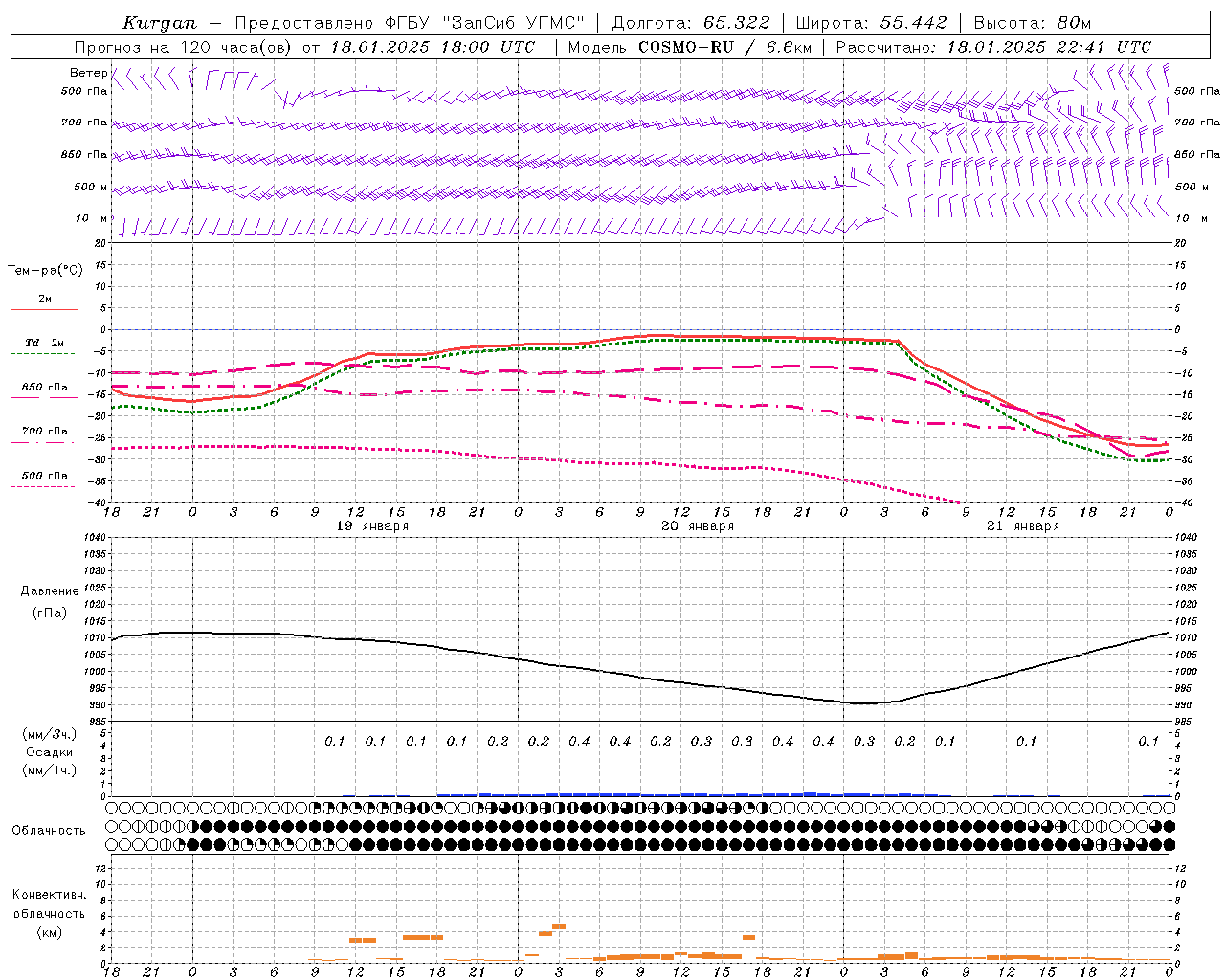Click the longitude value Долгота: 65.322
This screenshot has width=1225, height=980.
(x=691, y=23)
